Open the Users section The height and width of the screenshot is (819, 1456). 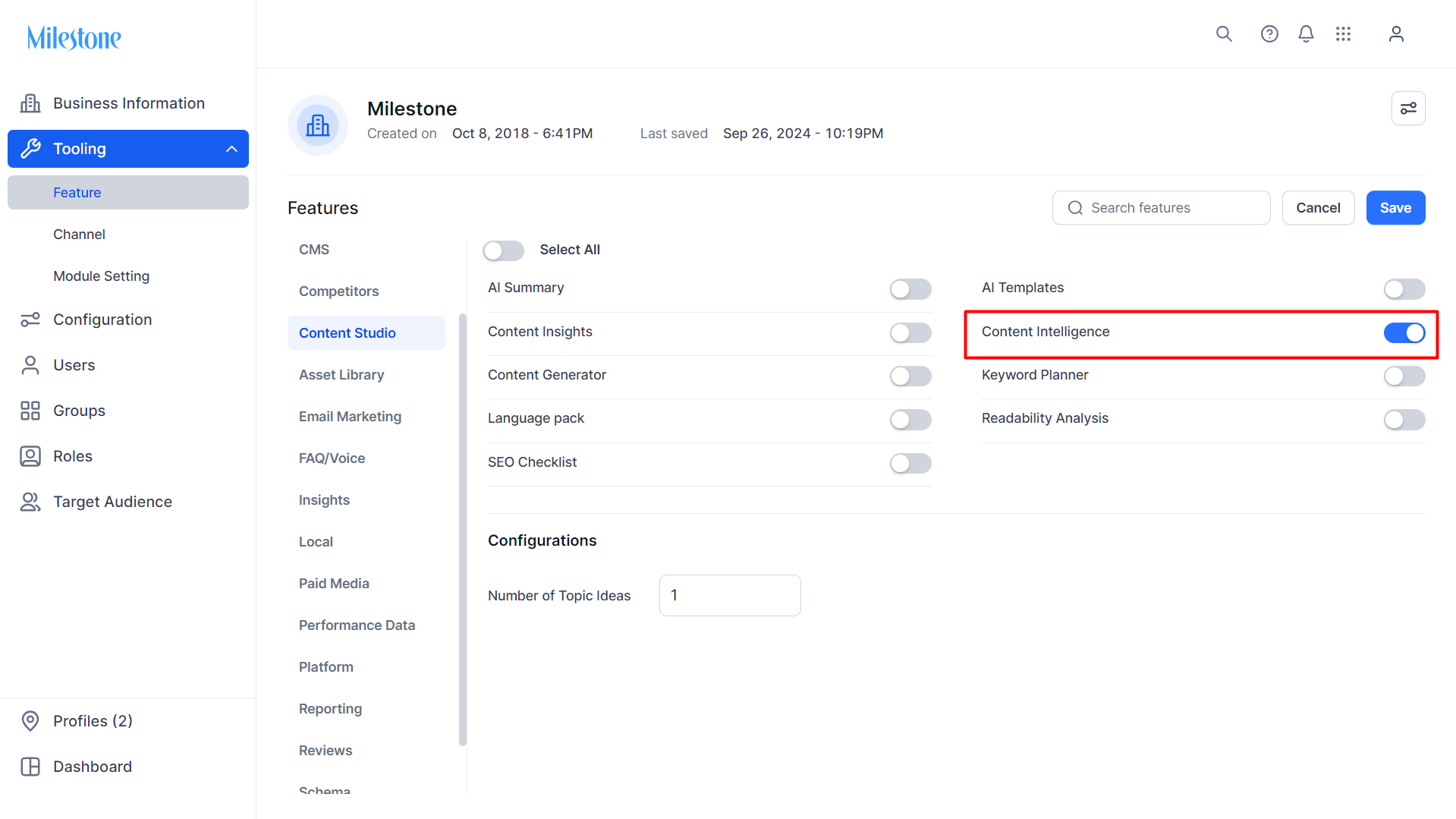[128, 365]
